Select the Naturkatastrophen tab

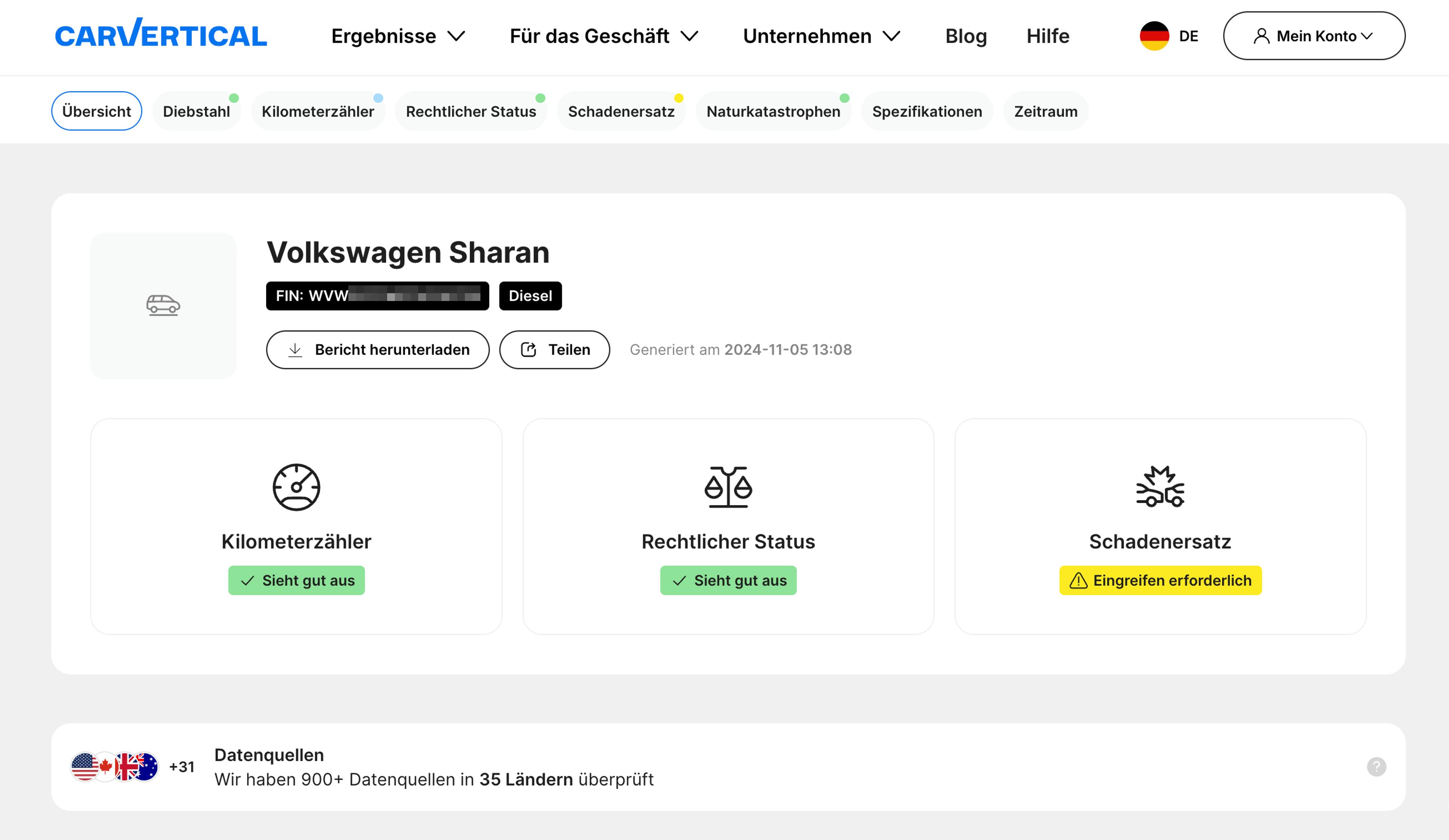[773, 111]
